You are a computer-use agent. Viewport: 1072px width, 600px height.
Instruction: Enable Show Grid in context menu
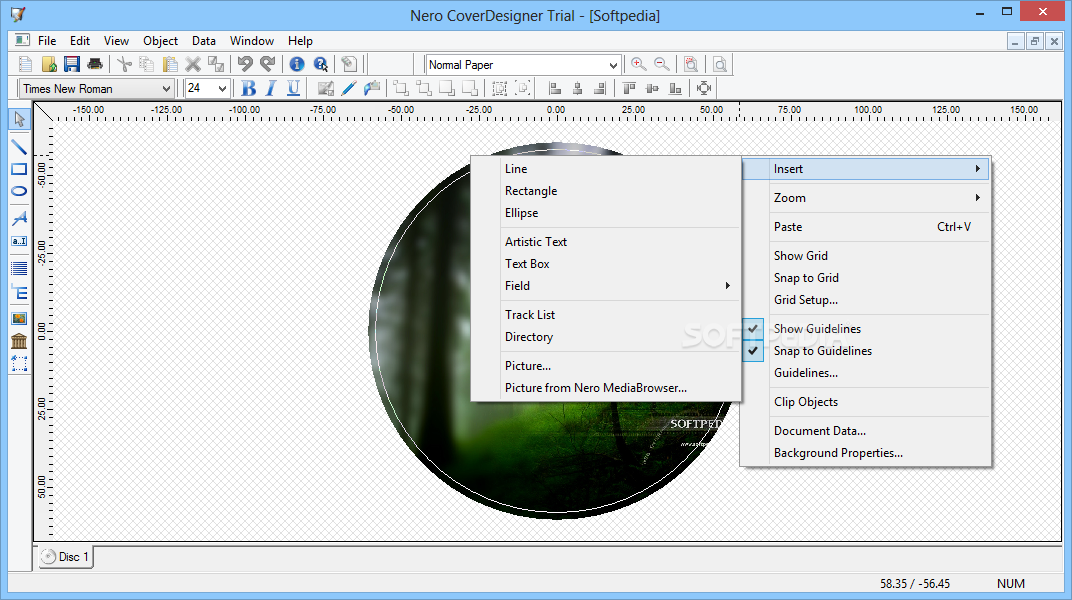866,256
